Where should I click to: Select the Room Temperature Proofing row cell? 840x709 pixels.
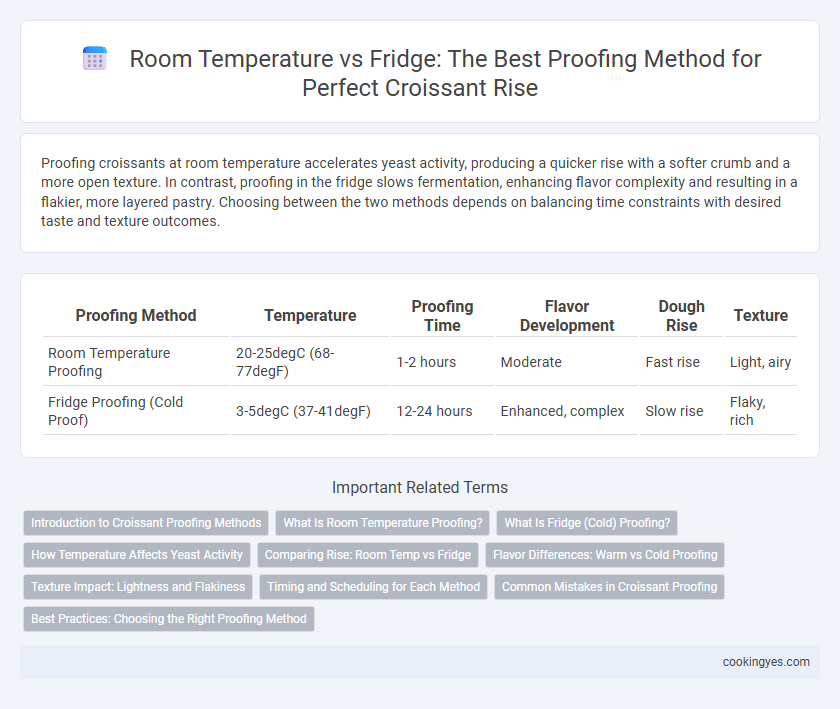[x=136, y=362]
